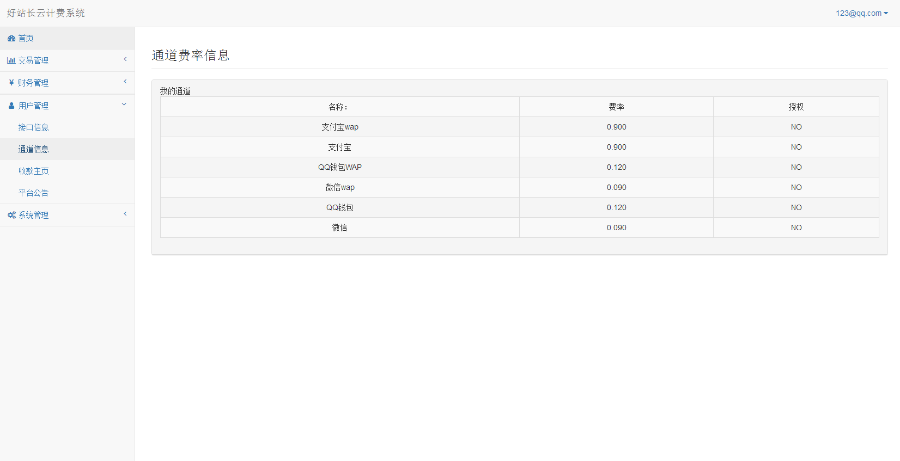900x461 pixels.
Task: Expand the 财务管理 menu chevron
Action: (x=125, y=83)
